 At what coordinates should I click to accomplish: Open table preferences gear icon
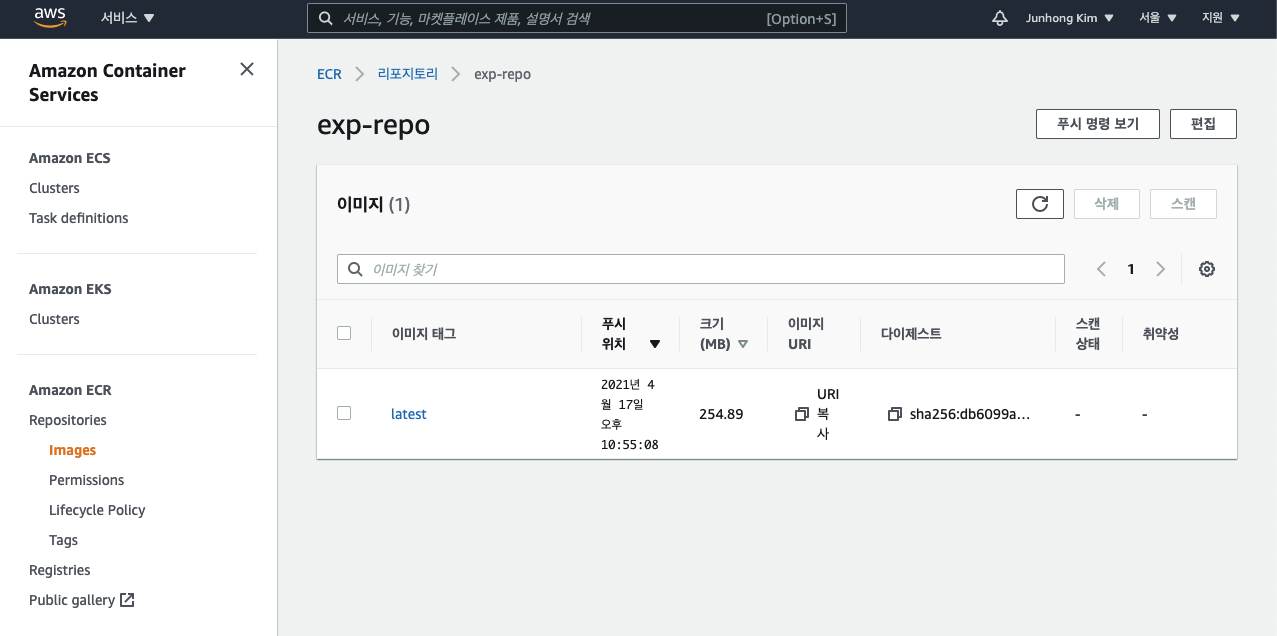click(1207, 269)
